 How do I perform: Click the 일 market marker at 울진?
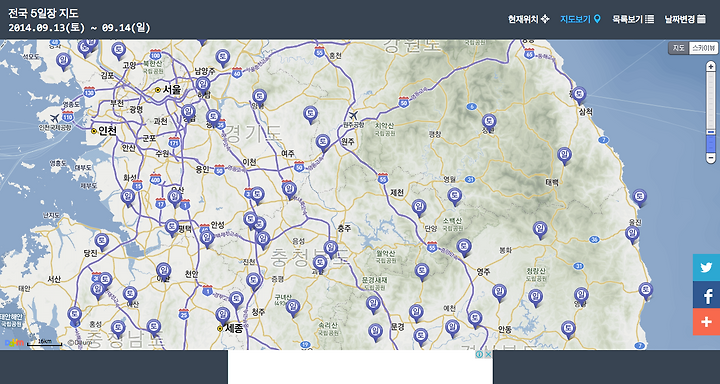click(632, 235)
